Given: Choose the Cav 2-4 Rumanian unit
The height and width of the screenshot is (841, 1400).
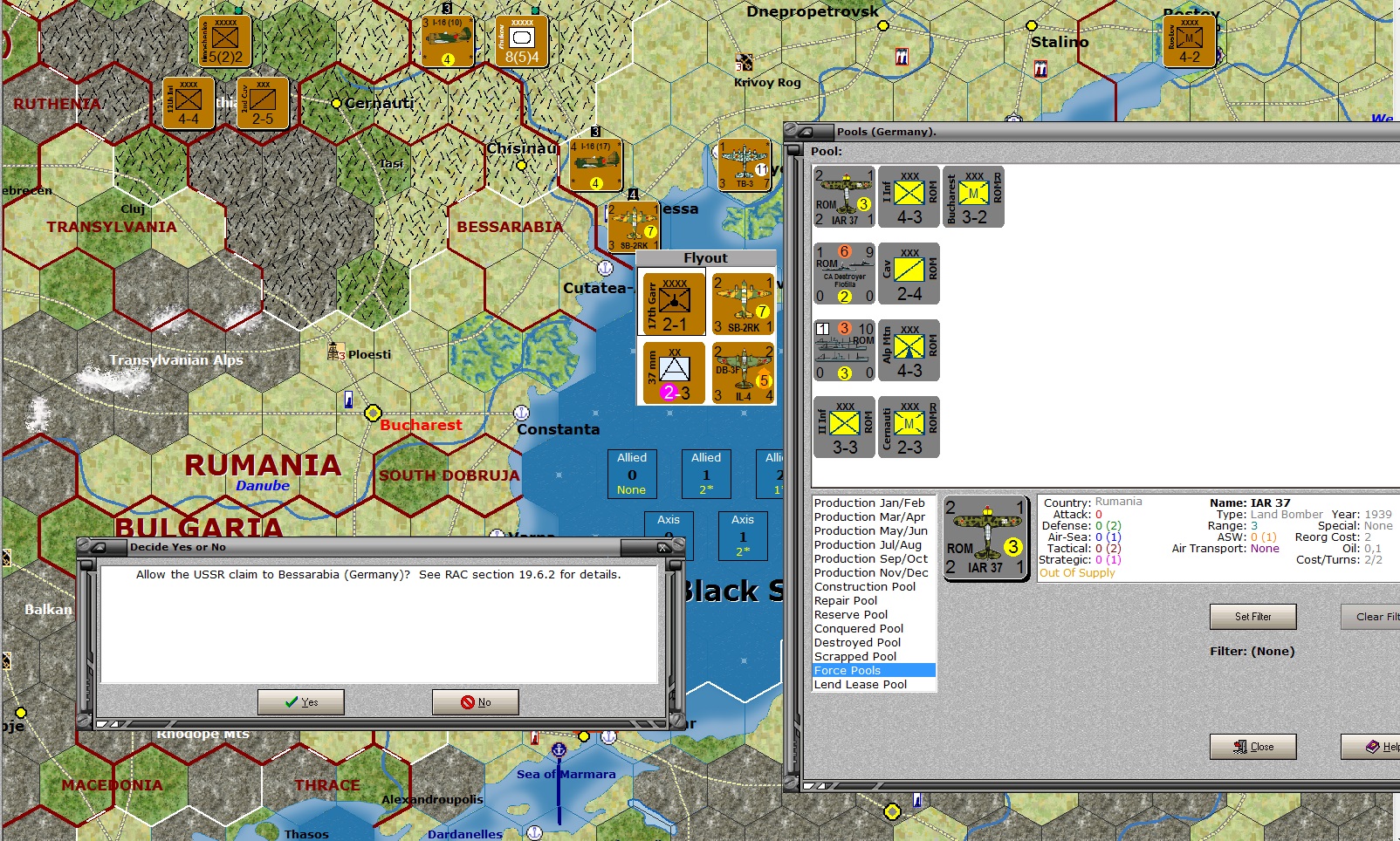Looking at the screenshot, I should (x=909, y=274).
